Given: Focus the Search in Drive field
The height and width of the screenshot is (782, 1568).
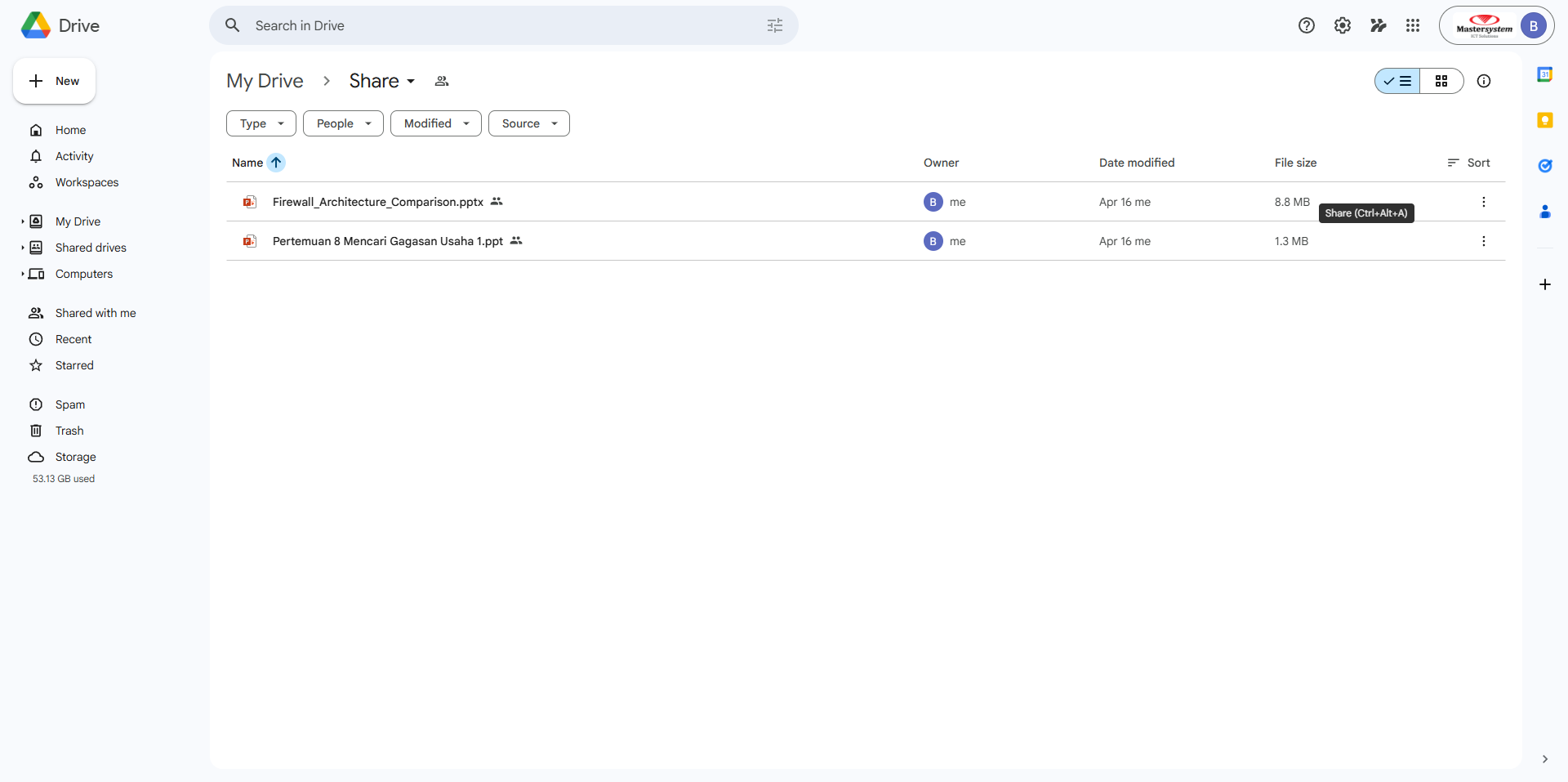Looking at the screenshot, I should point(504,25).
